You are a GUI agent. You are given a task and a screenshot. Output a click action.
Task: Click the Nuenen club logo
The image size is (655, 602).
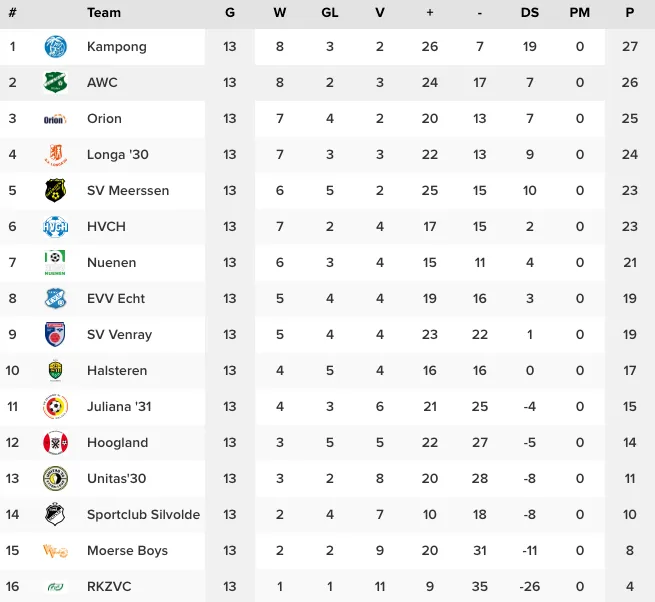pos(55,263)
